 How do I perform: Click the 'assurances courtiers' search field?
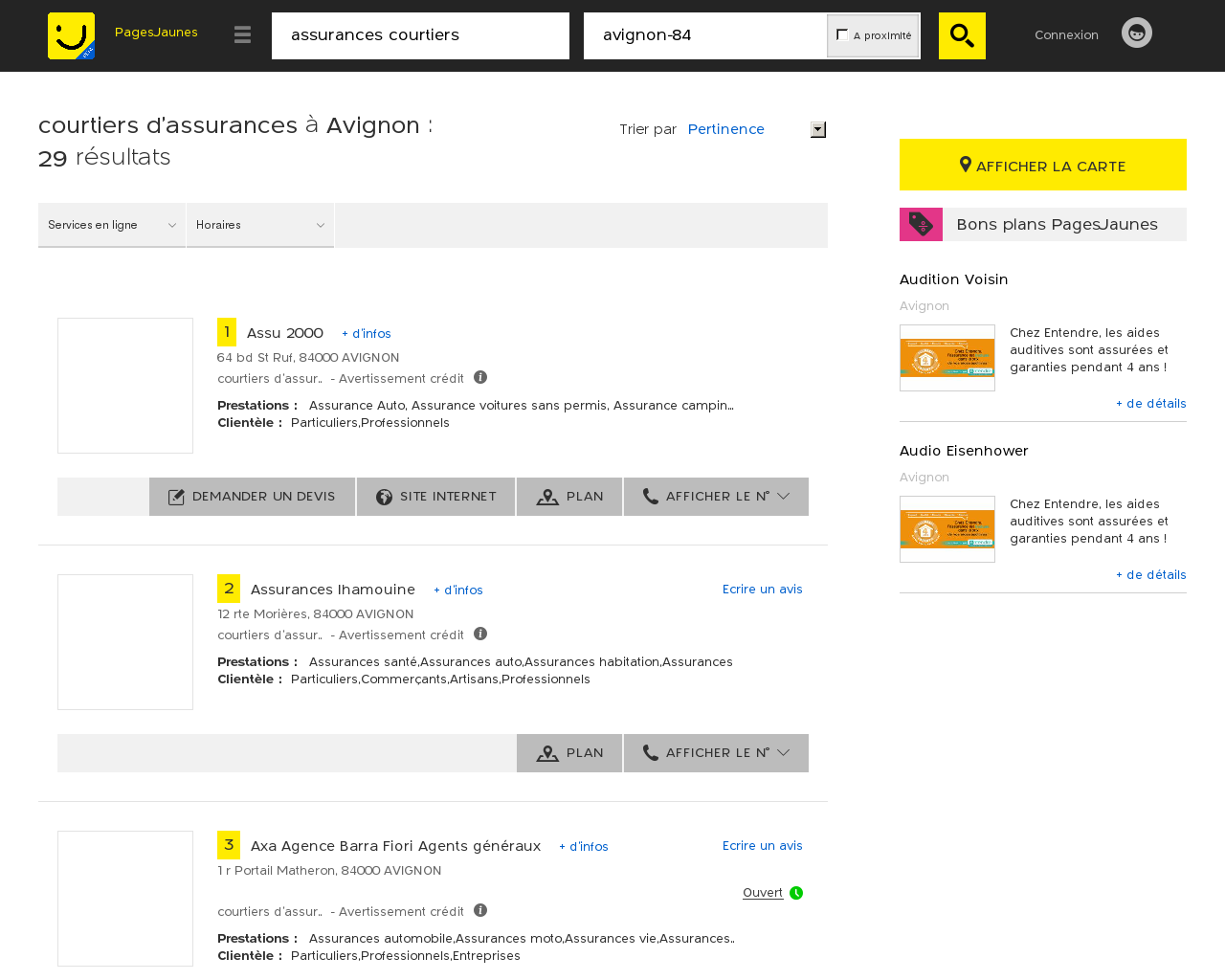420,35
